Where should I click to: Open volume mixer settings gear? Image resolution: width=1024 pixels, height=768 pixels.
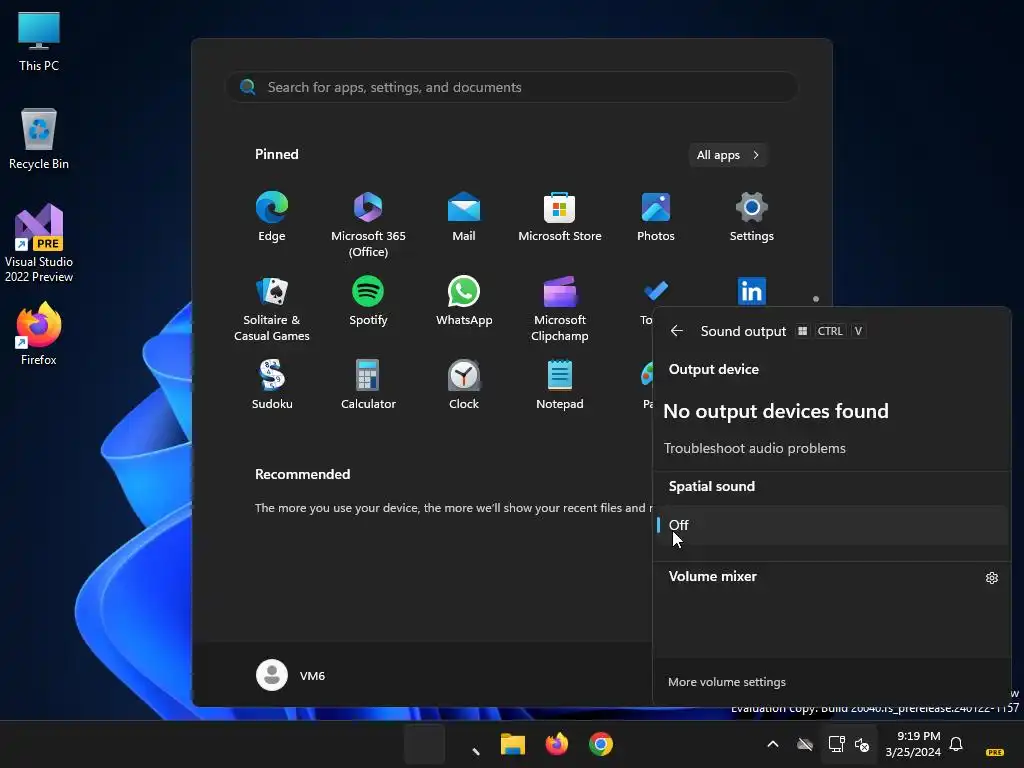(991, 578)
